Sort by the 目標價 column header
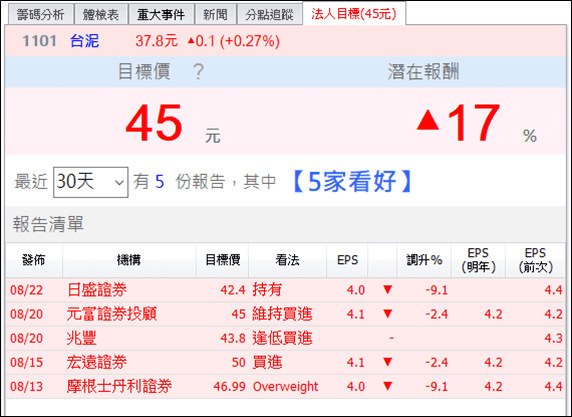 coord(223,260)
